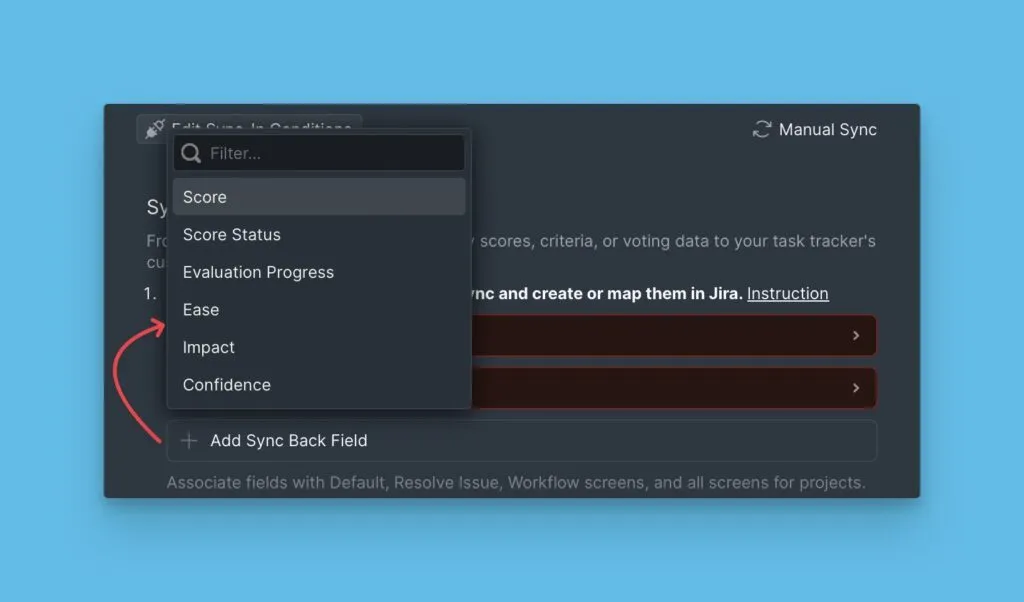Open the Instruction link
The width and height of the screenshot is (1024, 602).
click(x=787, y=294)
